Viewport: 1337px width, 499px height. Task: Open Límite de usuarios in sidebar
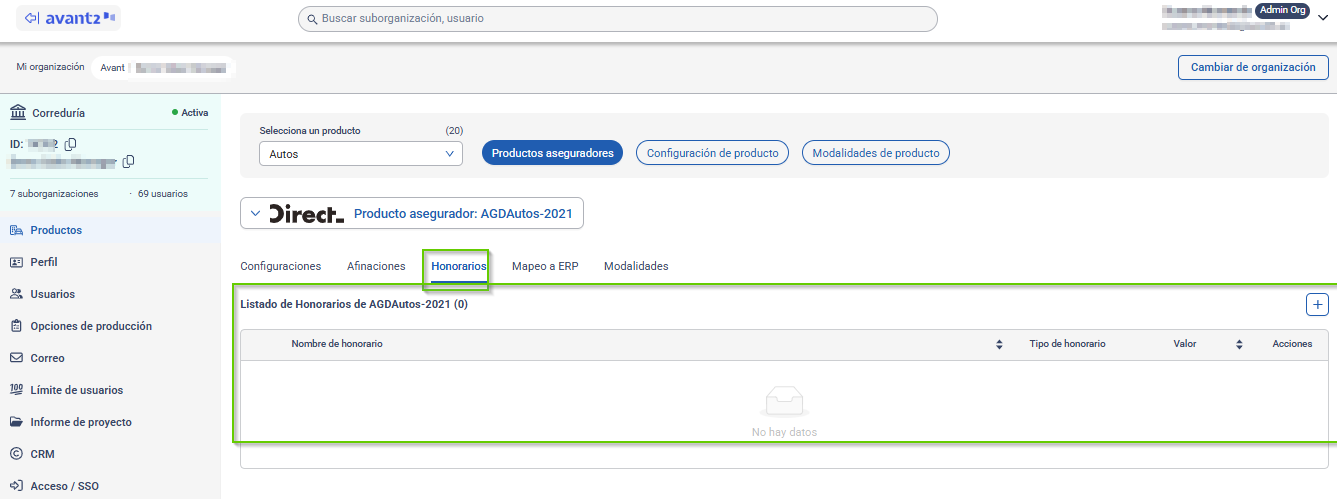coord(110,390)
